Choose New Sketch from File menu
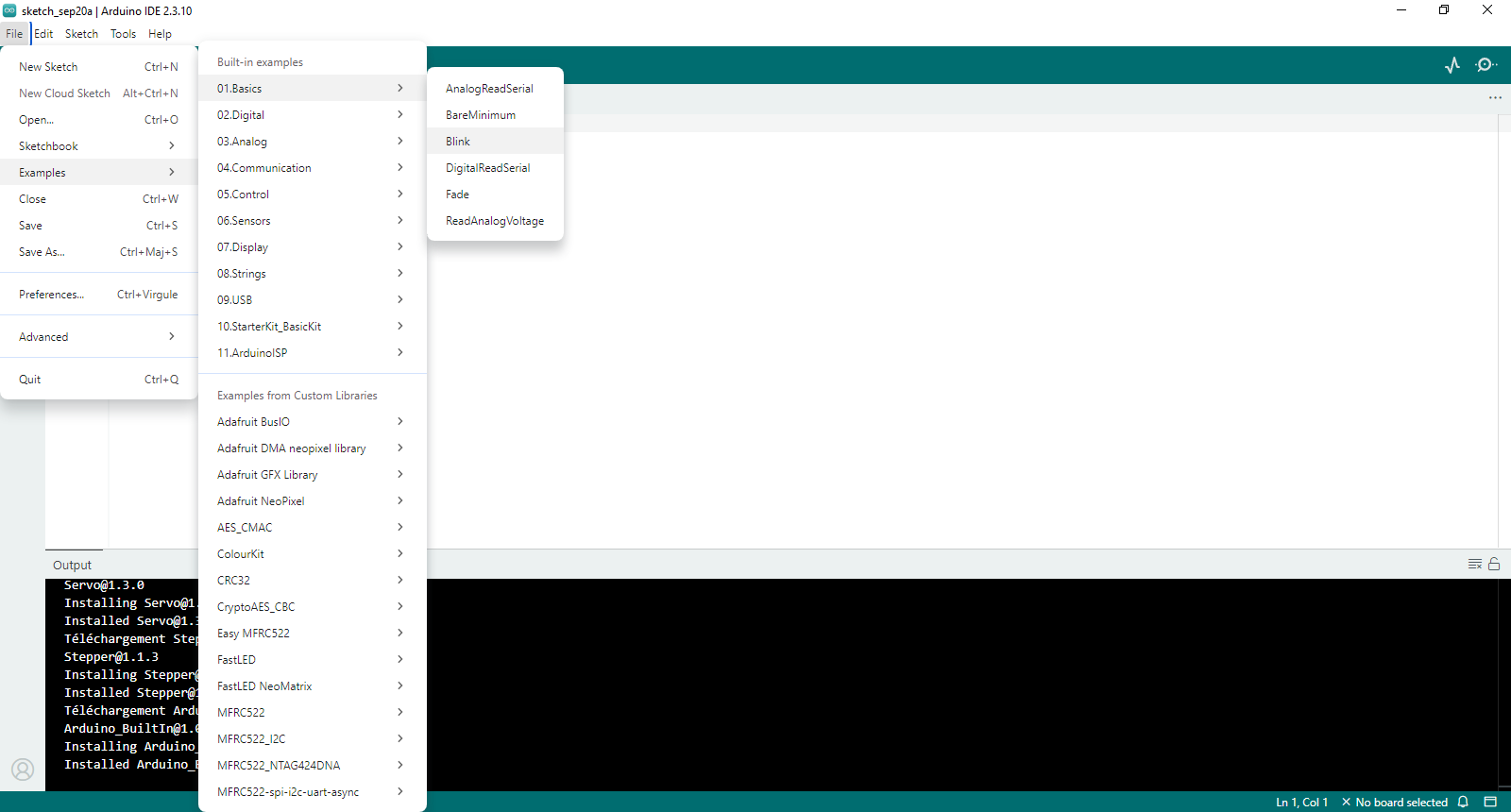Viewport: 1511px width, 812px height. coord(98,67)
